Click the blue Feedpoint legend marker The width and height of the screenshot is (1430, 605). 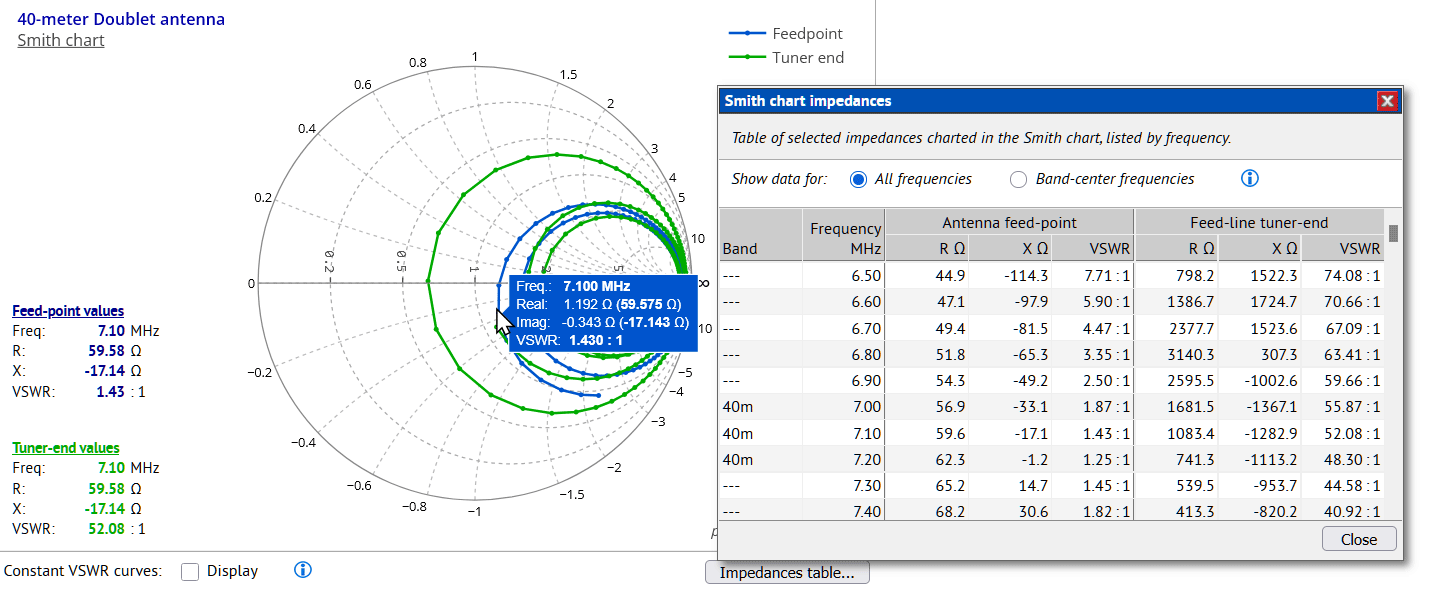(749, 34)
